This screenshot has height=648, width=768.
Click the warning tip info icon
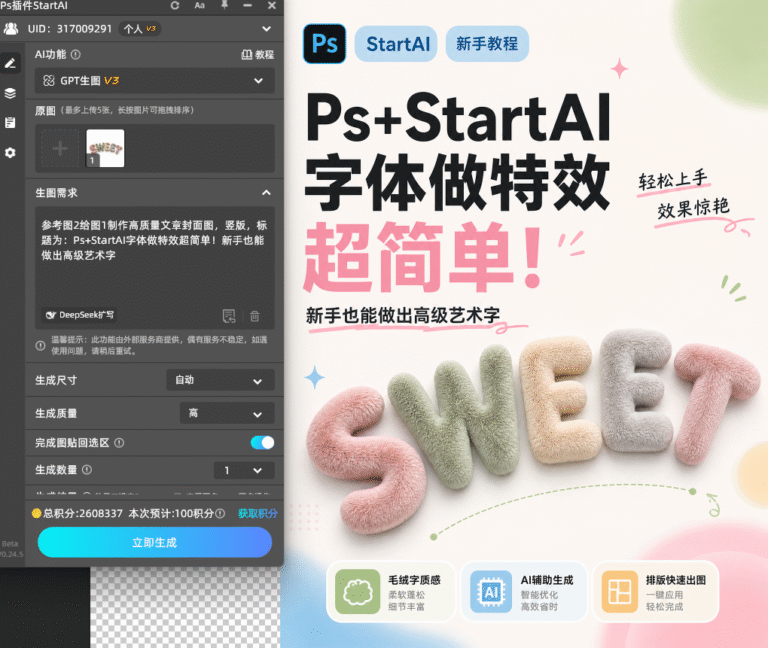pos(41,345)
